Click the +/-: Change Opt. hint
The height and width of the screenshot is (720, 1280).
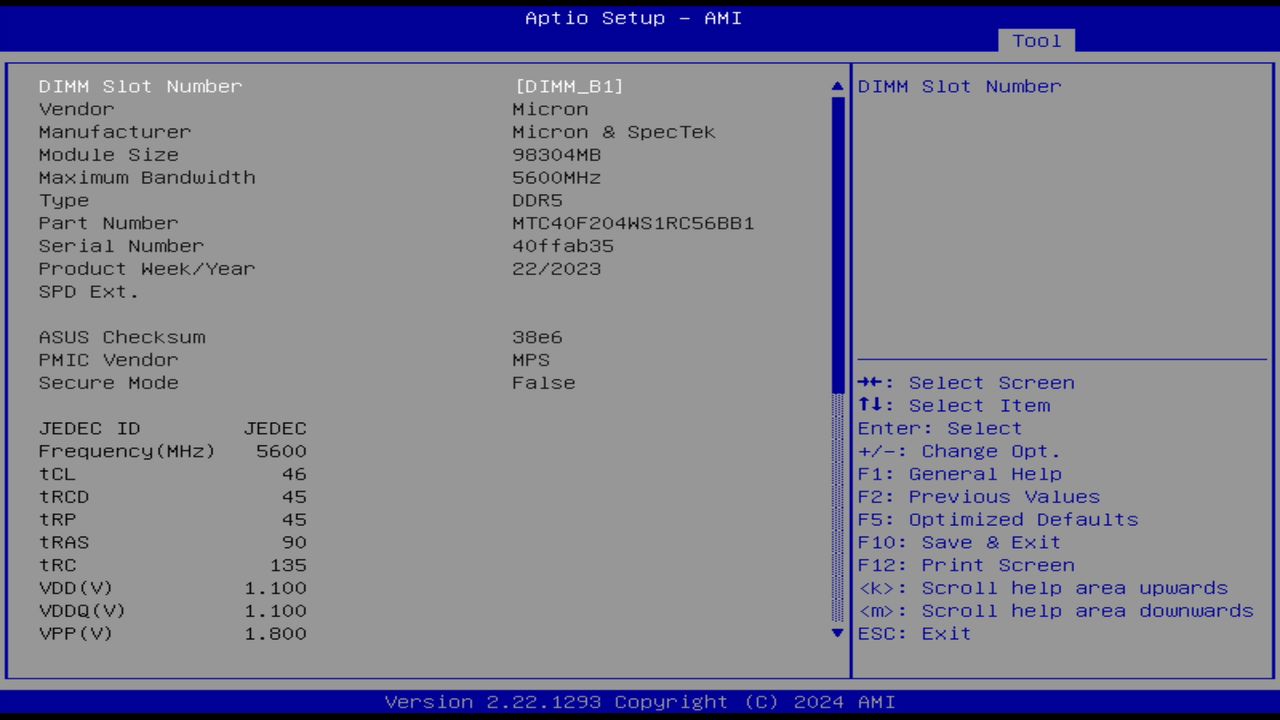(x=960, y=451)
